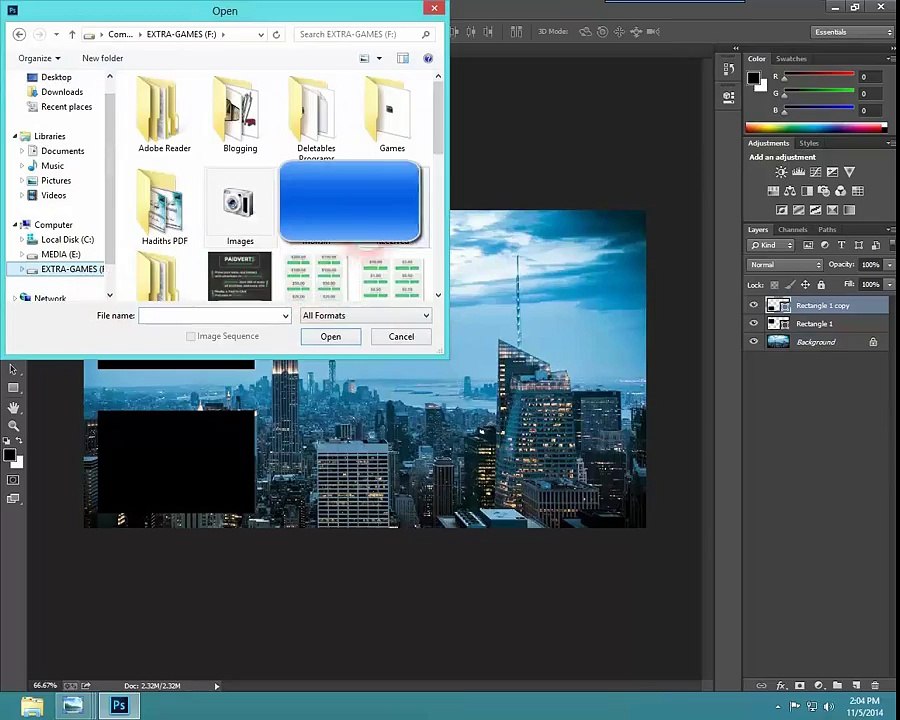Toggle the preview pane icon in Open dialog

tap(403, 58)
